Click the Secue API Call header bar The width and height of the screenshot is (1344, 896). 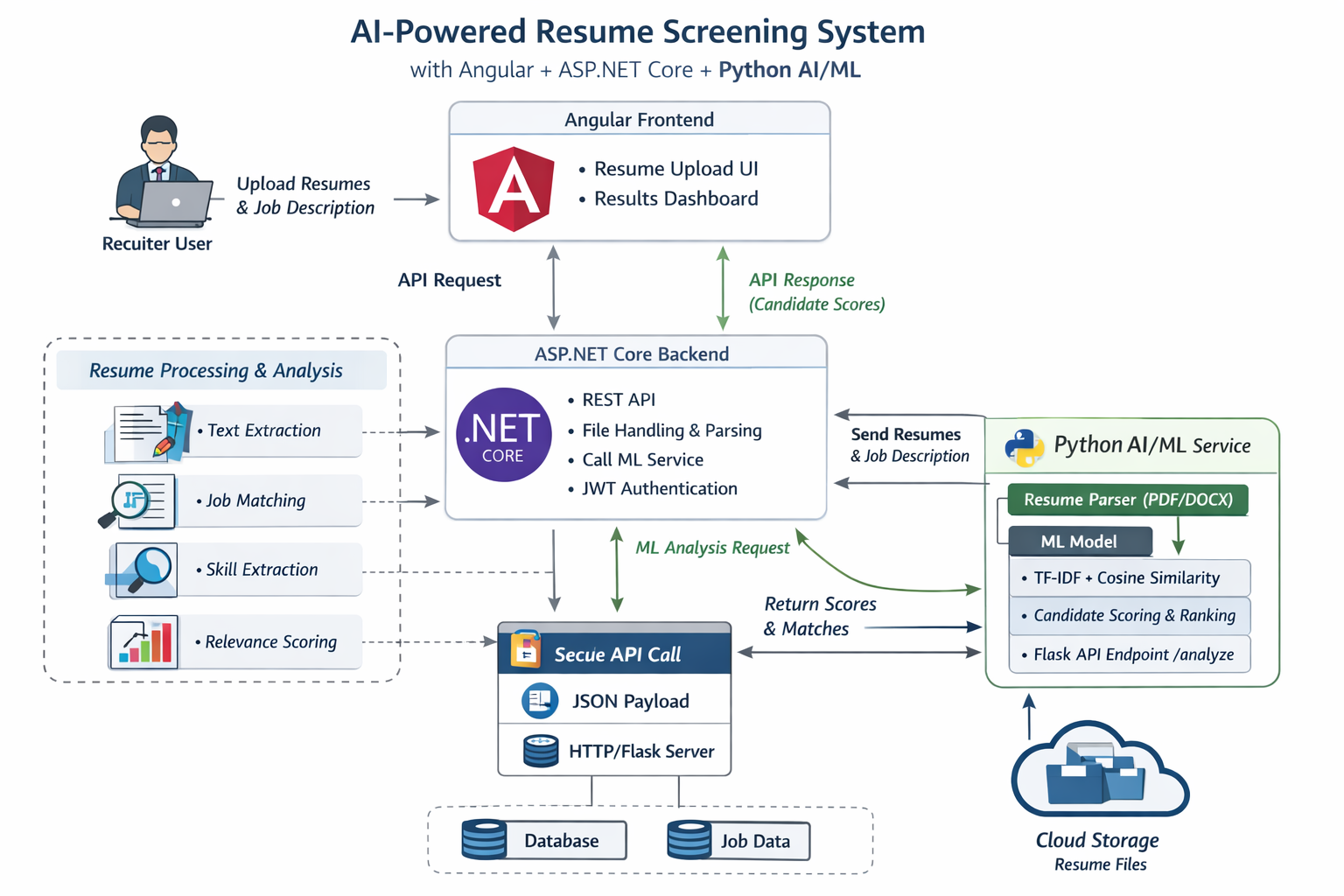614,653
